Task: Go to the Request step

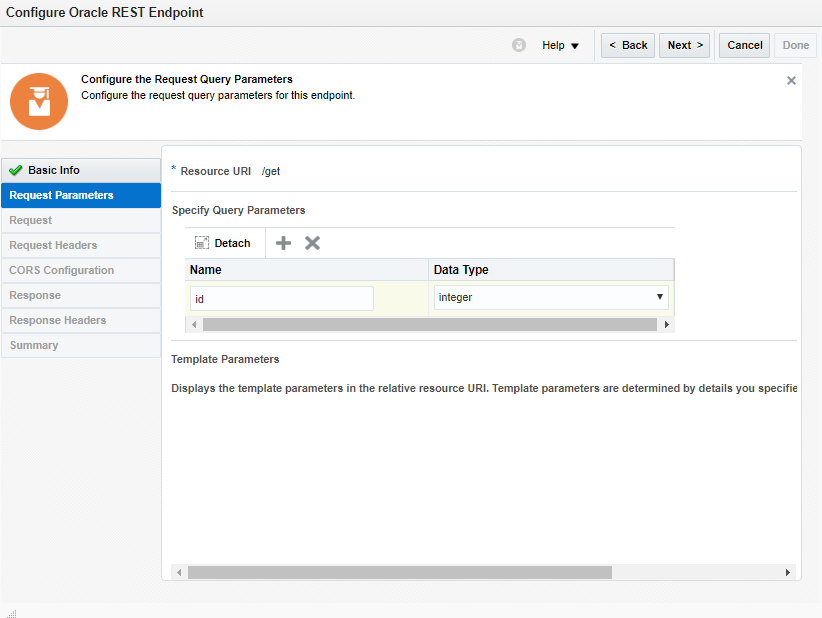Action: (81, 220)
